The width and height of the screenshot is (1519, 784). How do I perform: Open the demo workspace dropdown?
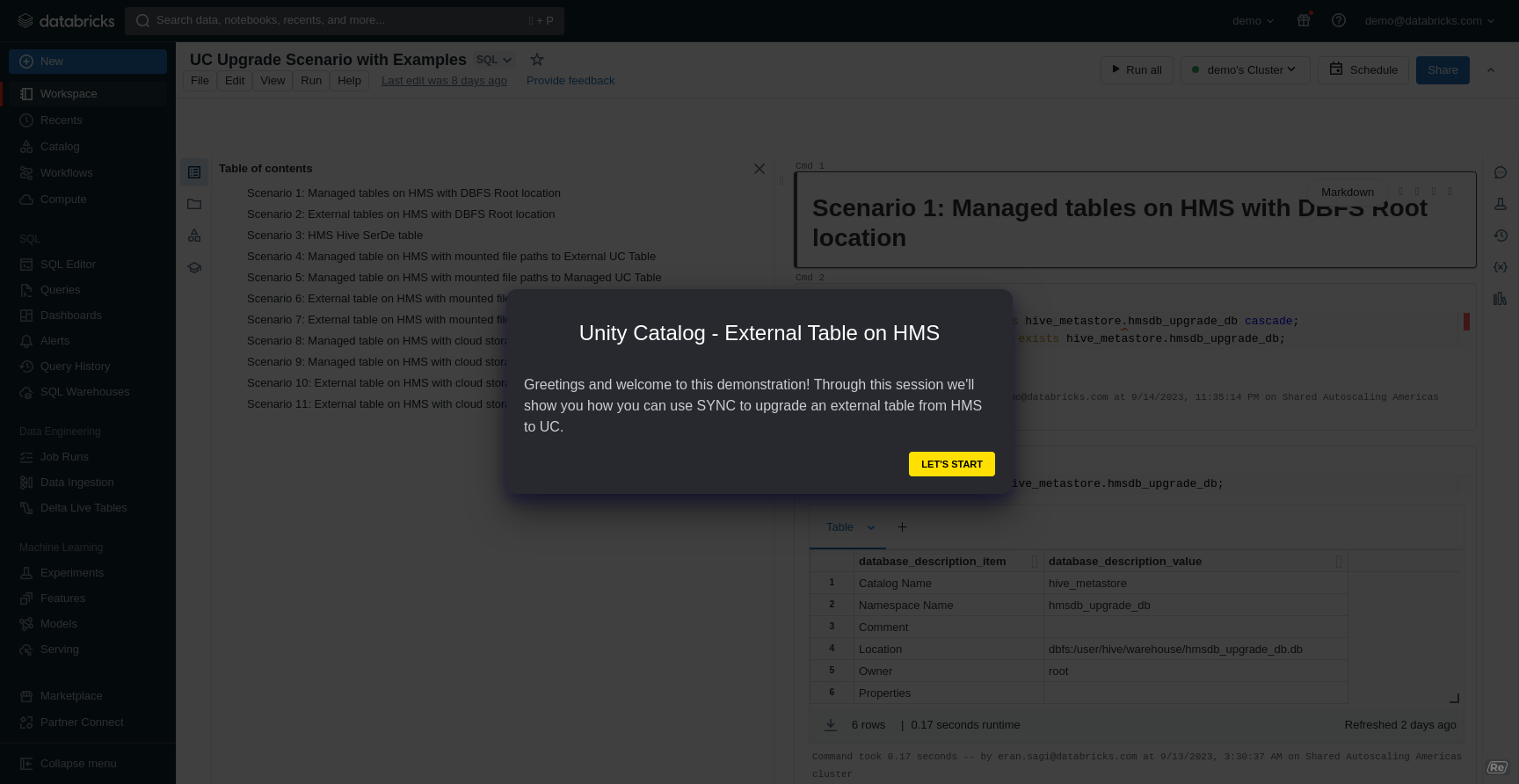coord(1254,21)
